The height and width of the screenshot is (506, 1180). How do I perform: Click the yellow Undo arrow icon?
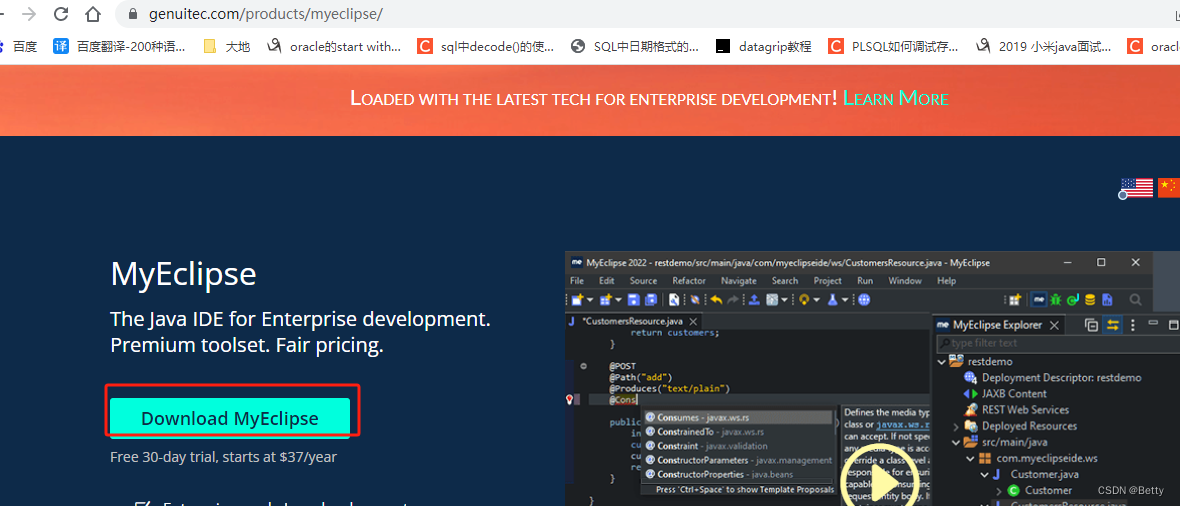716,300
